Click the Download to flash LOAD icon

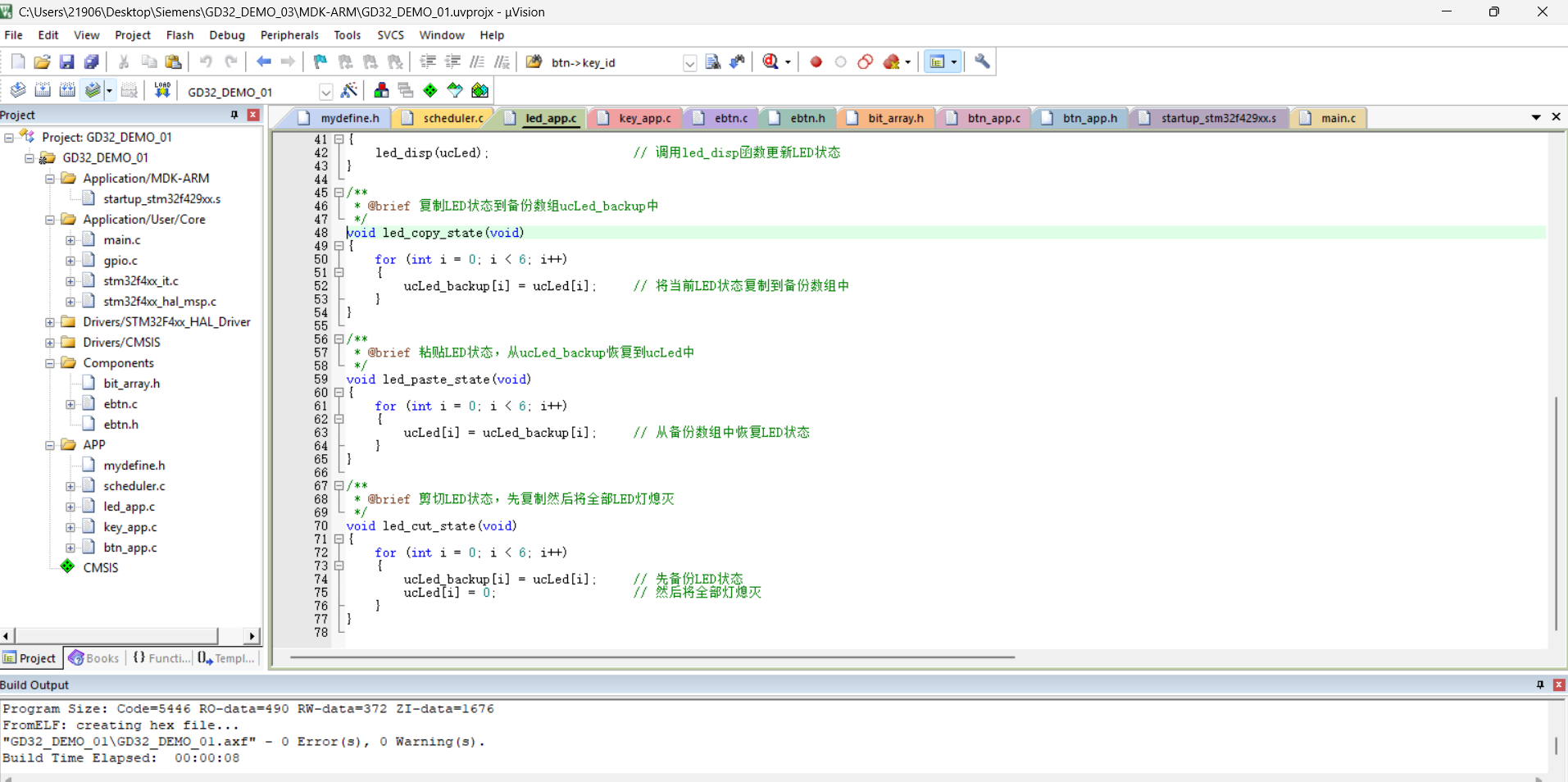[162, 91]
